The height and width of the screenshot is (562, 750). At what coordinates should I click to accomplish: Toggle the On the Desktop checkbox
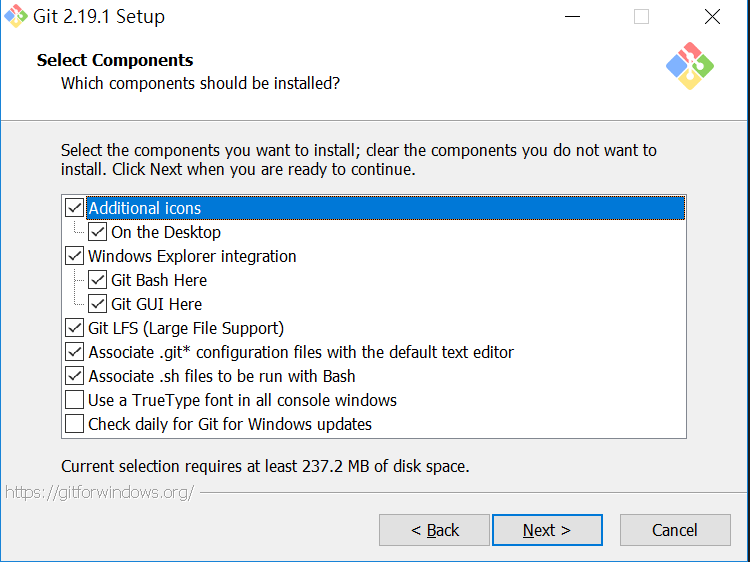[x=98, y=232]
